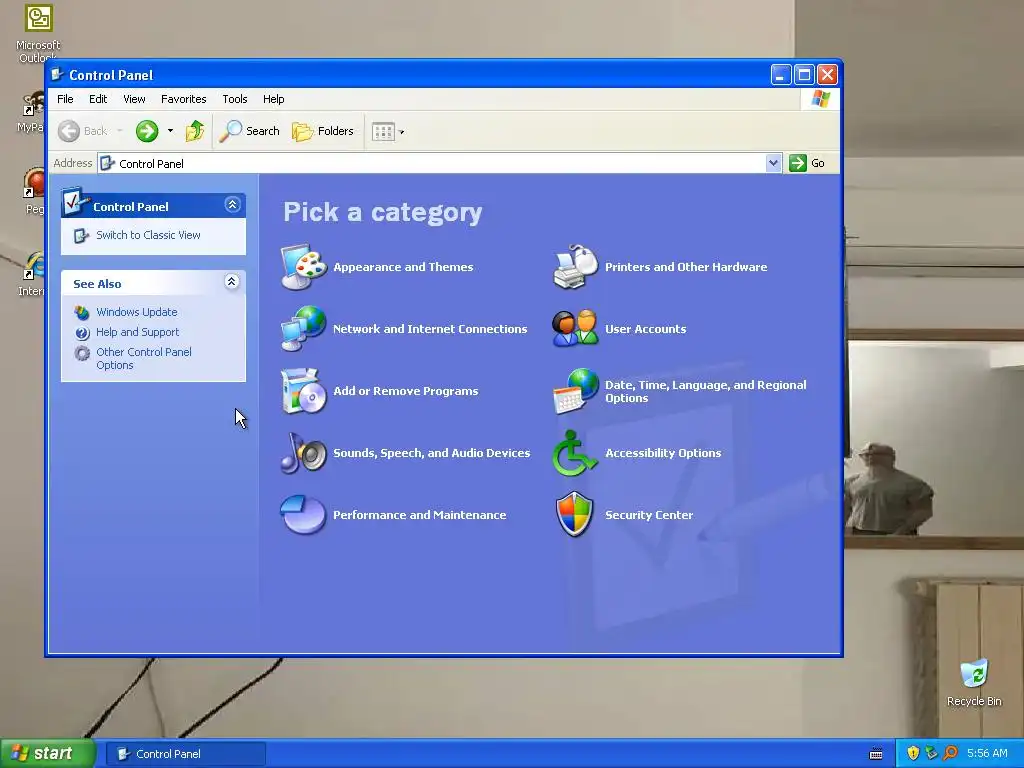Viewport: 1024px width, 768px height.
Task: Click the Back arrow toolbar button
Action: pyautogui.click(x=82, y=131)
